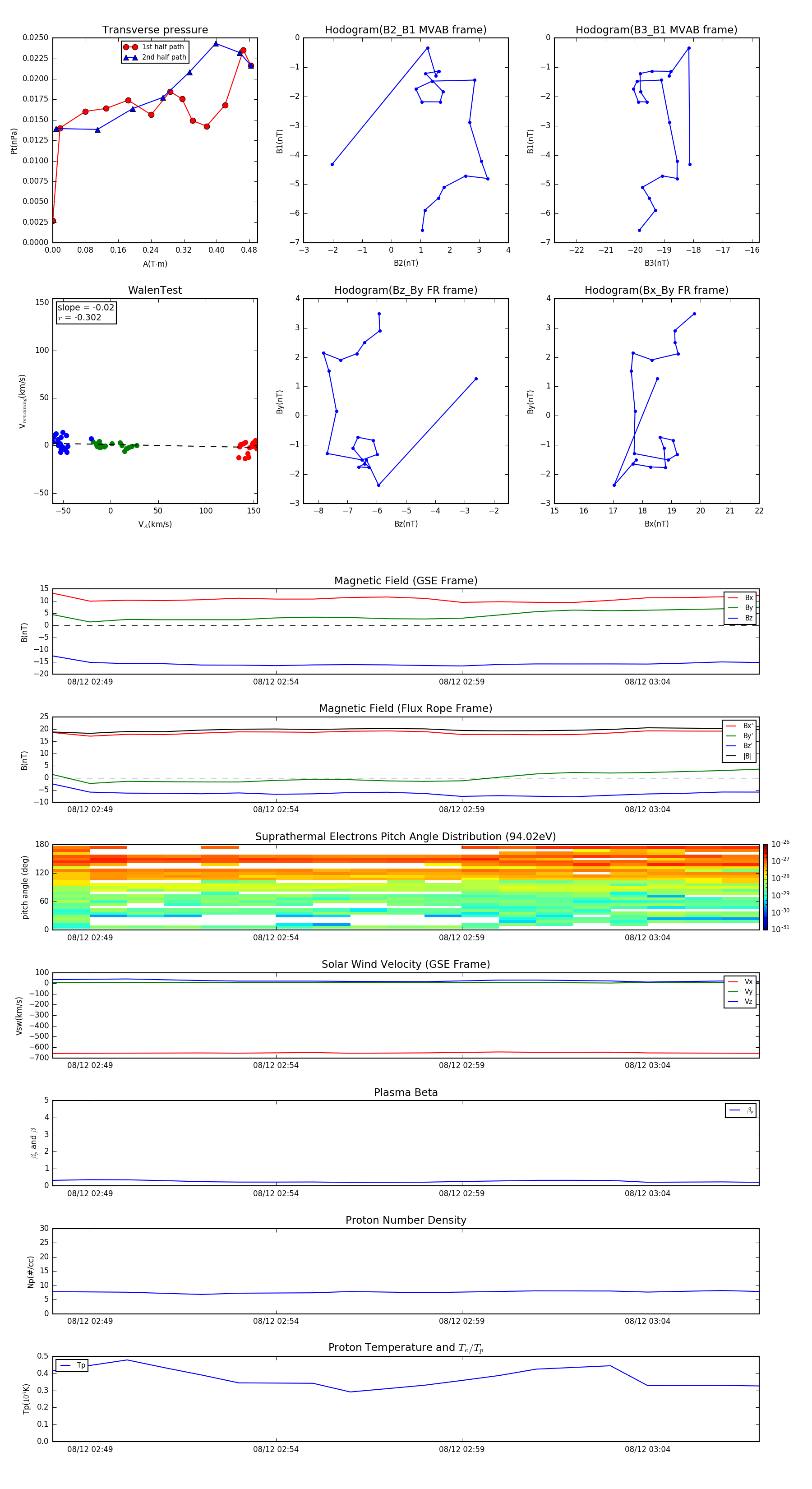
Task: Click the Vsw(km/s) y-axis label
Action: point(18,1016)
